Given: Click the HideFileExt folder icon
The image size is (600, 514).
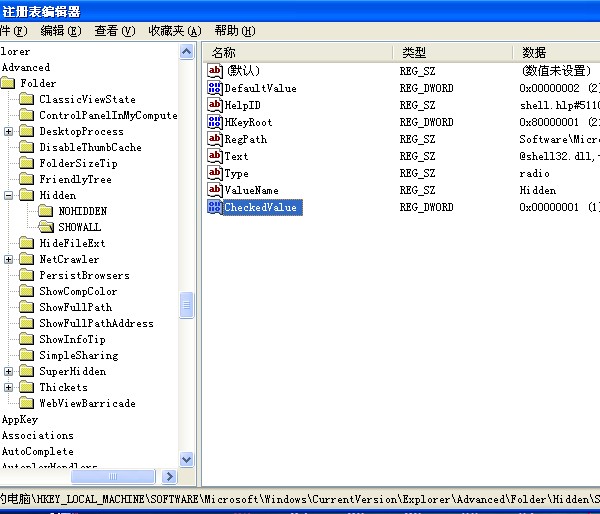Looking at the screenshot, I should (26, 243).
